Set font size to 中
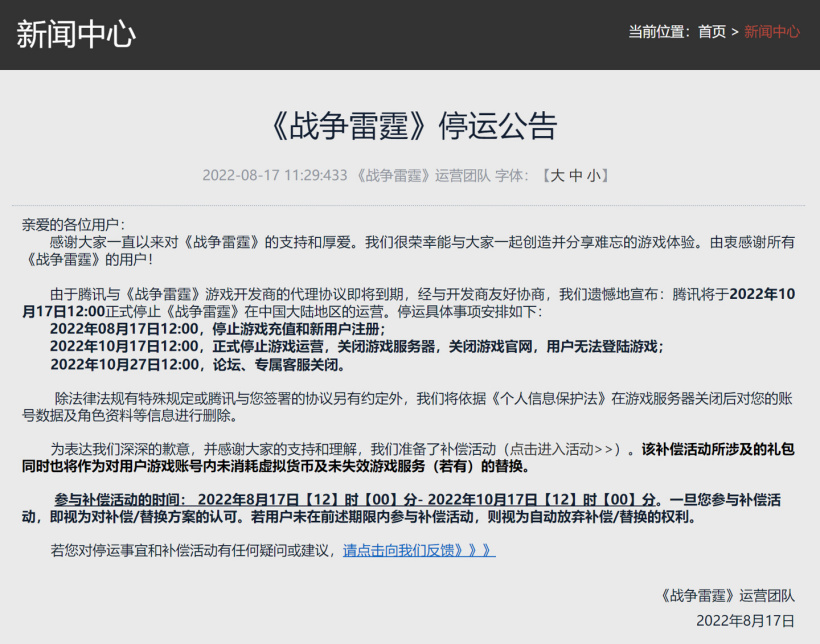This screenshot has width=820, height=644. tap(576, 175)
